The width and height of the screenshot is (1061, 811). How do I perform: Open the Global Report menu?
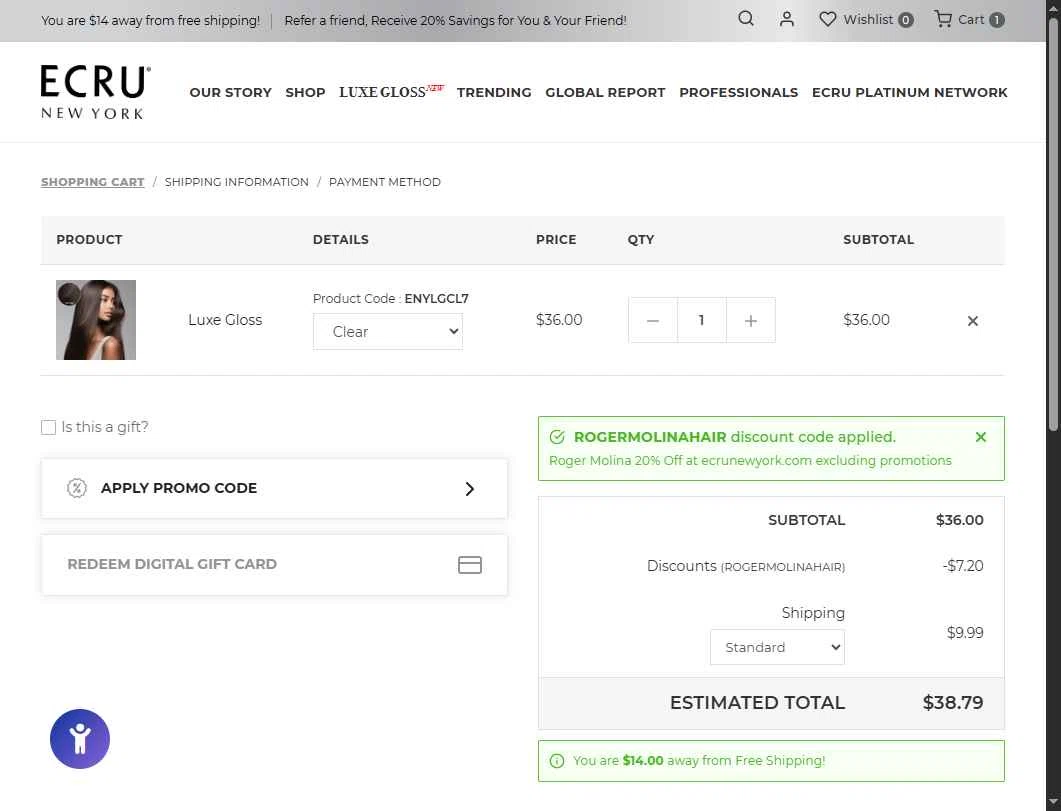(605, 93)
